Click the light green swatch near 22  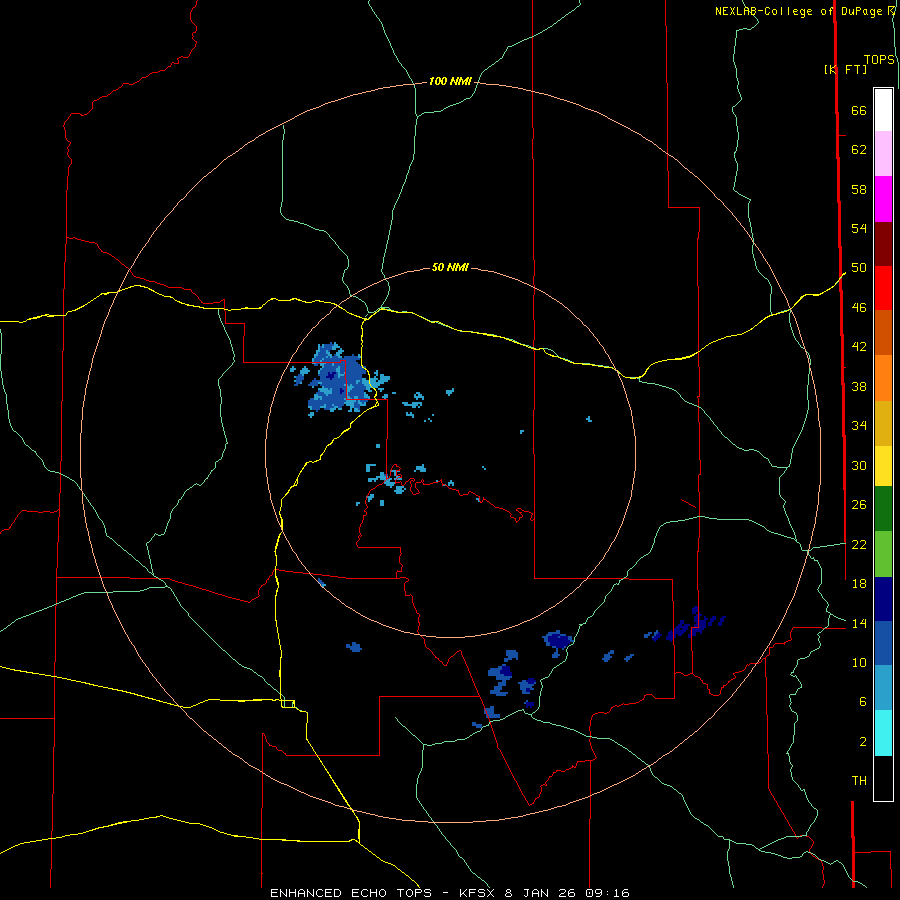[883, 554]
